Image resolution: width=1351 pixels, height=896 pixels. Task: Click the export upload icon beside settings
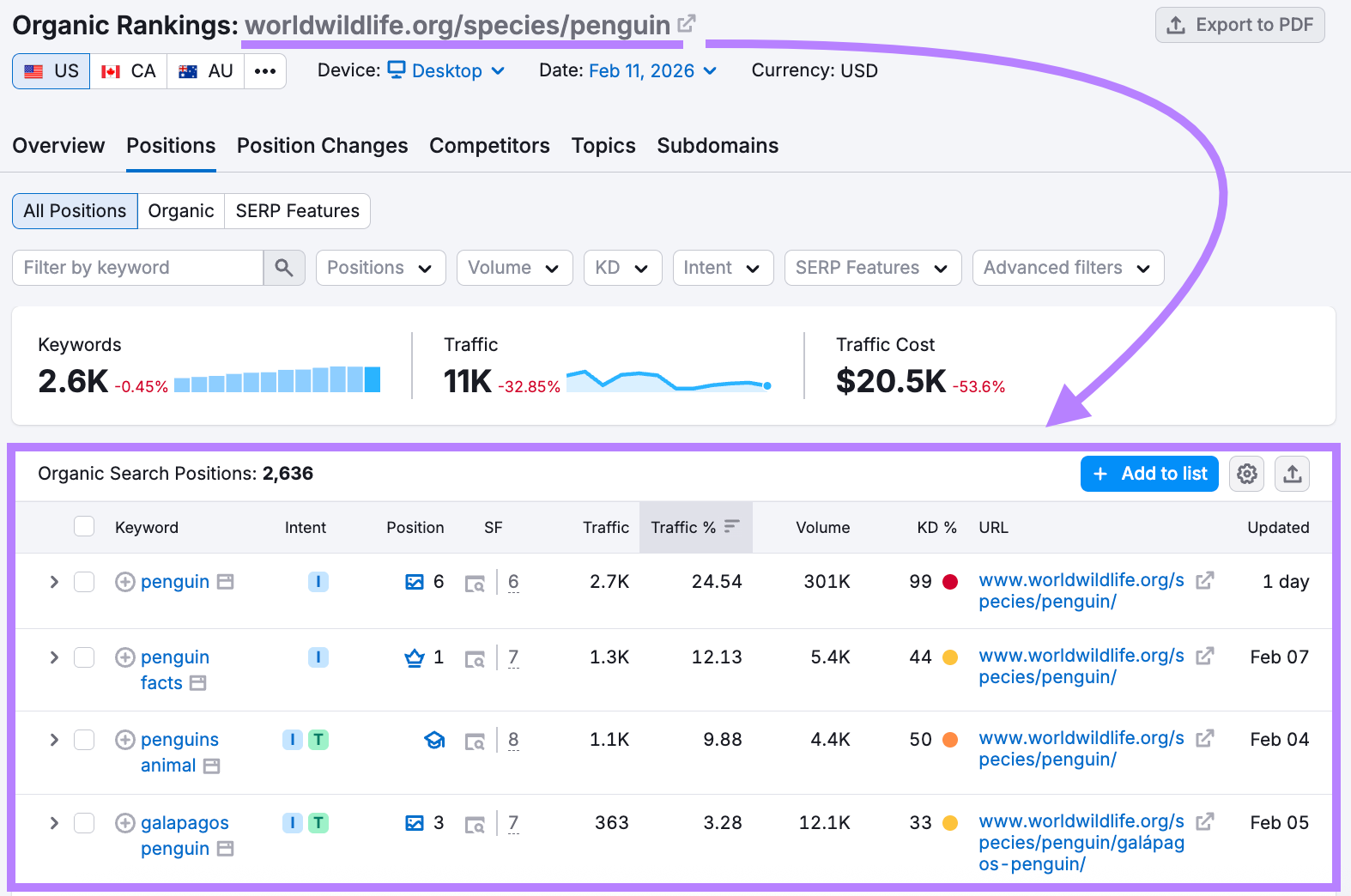coord(1293,474)
